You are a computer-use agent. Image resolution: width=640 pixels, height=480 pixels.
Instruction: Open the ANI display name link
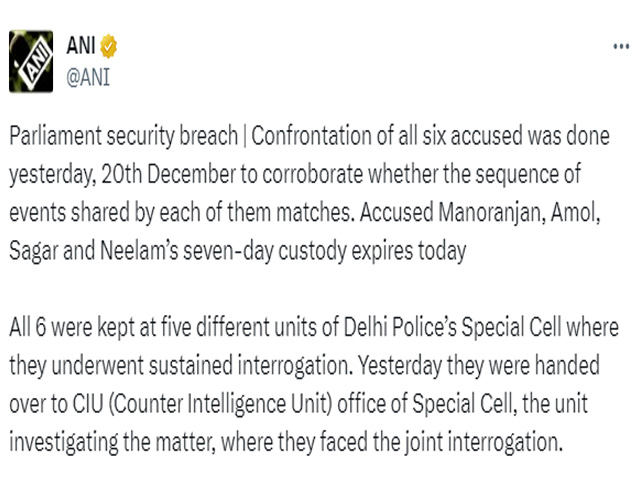point(81,45)
